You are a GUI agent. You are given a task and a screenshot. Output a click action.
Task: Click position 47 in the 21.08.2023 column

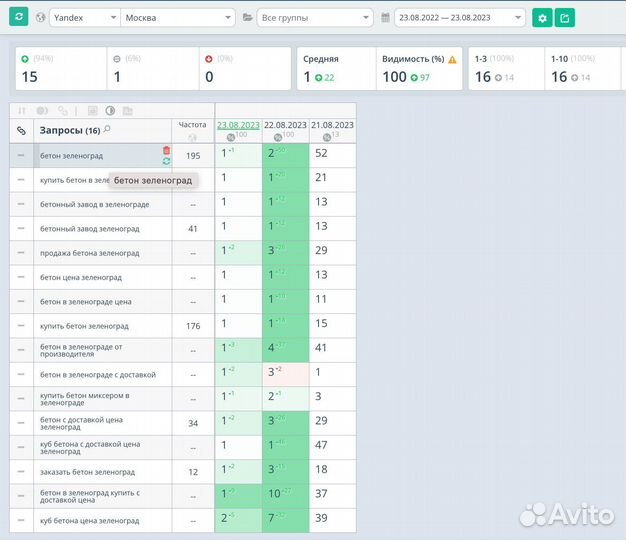pos(321,445)
